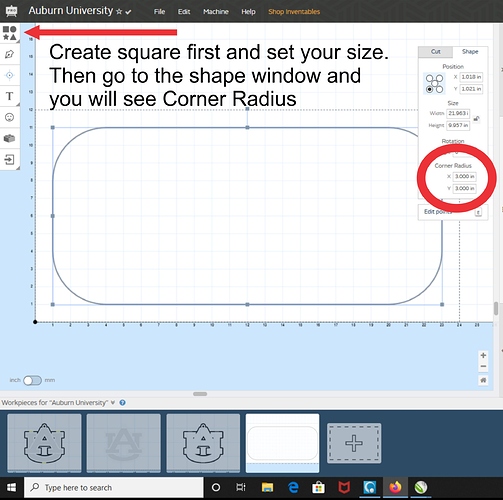Screen dimensions: 503x500
Task: Open File Explorer from taskbar
Action: tap(267, 488)
